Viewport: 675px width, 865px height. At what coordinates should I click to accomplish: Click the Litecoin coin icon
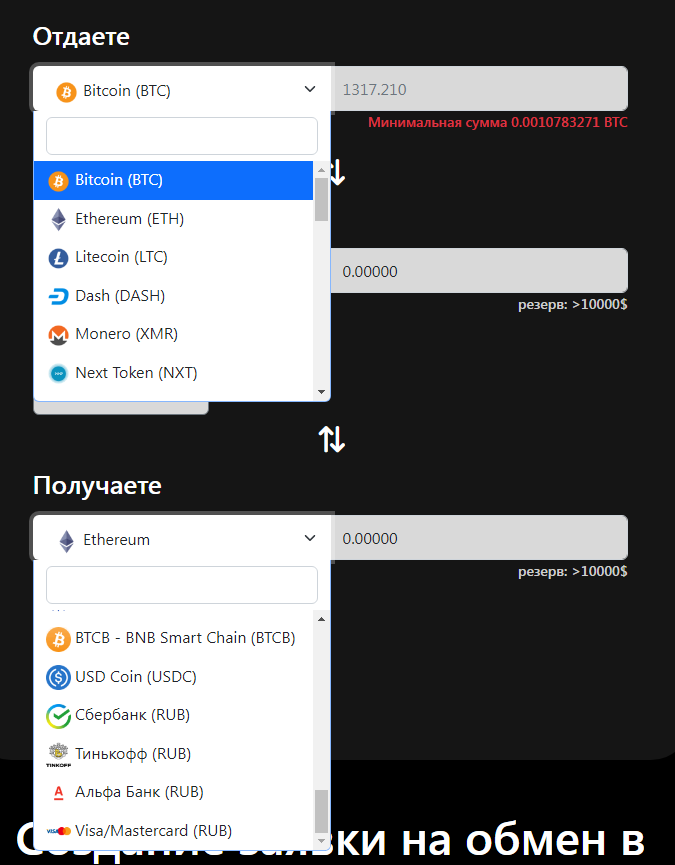tap(58, 258)
